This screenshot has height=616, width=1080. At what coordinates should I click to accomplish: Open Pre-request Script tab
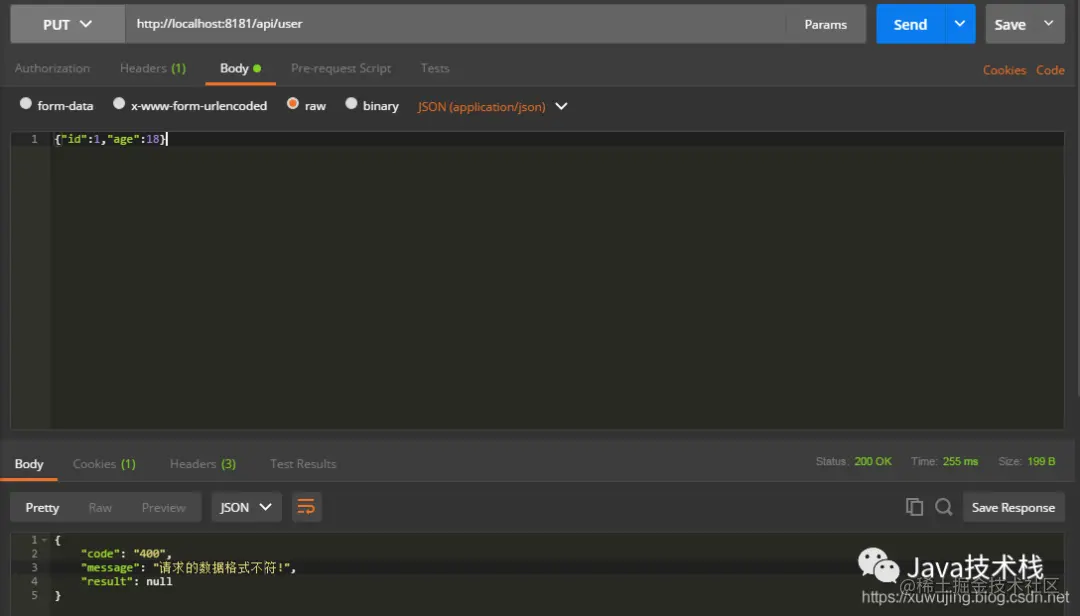341,68
